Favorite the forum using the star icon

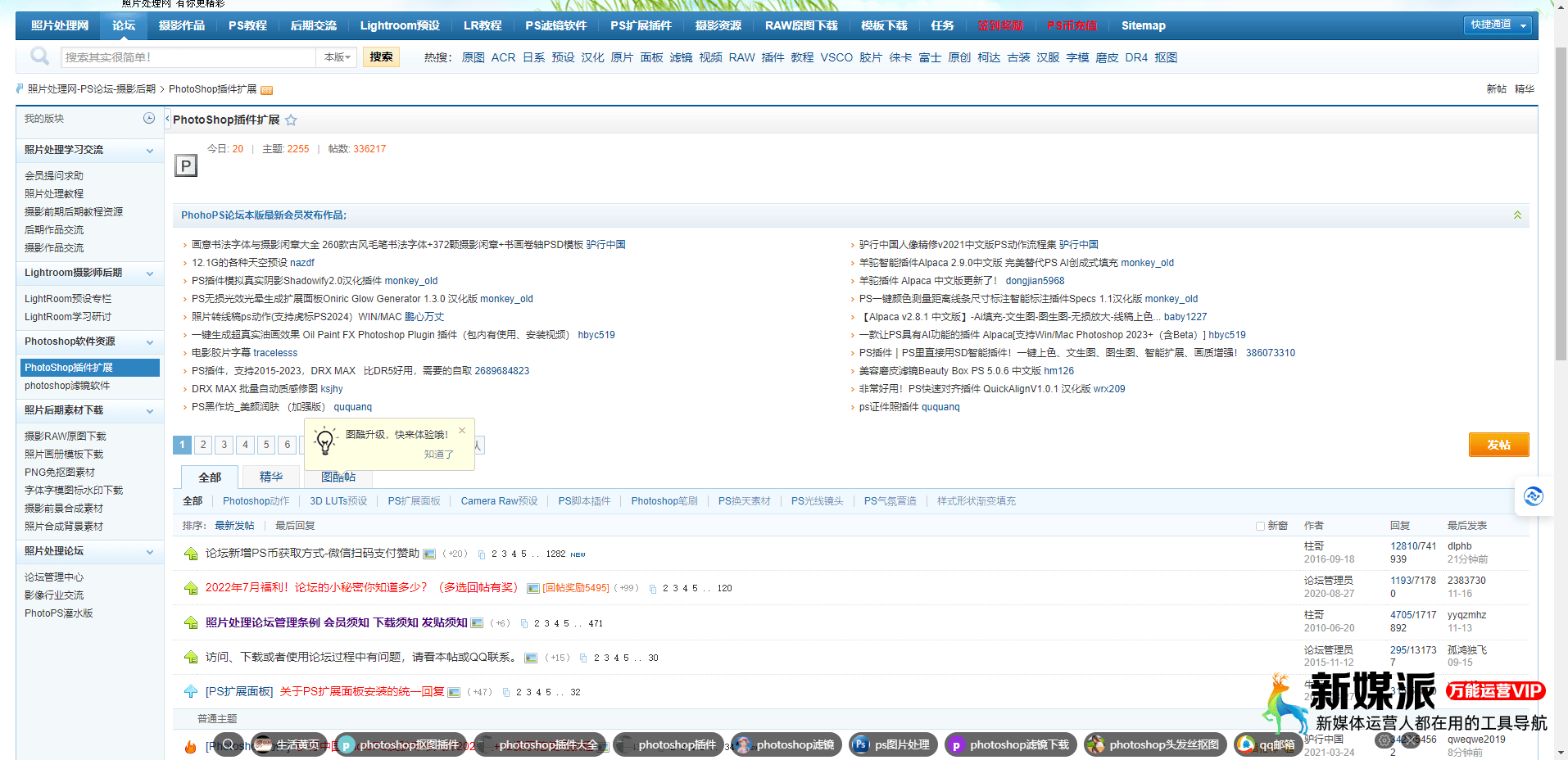291,120
